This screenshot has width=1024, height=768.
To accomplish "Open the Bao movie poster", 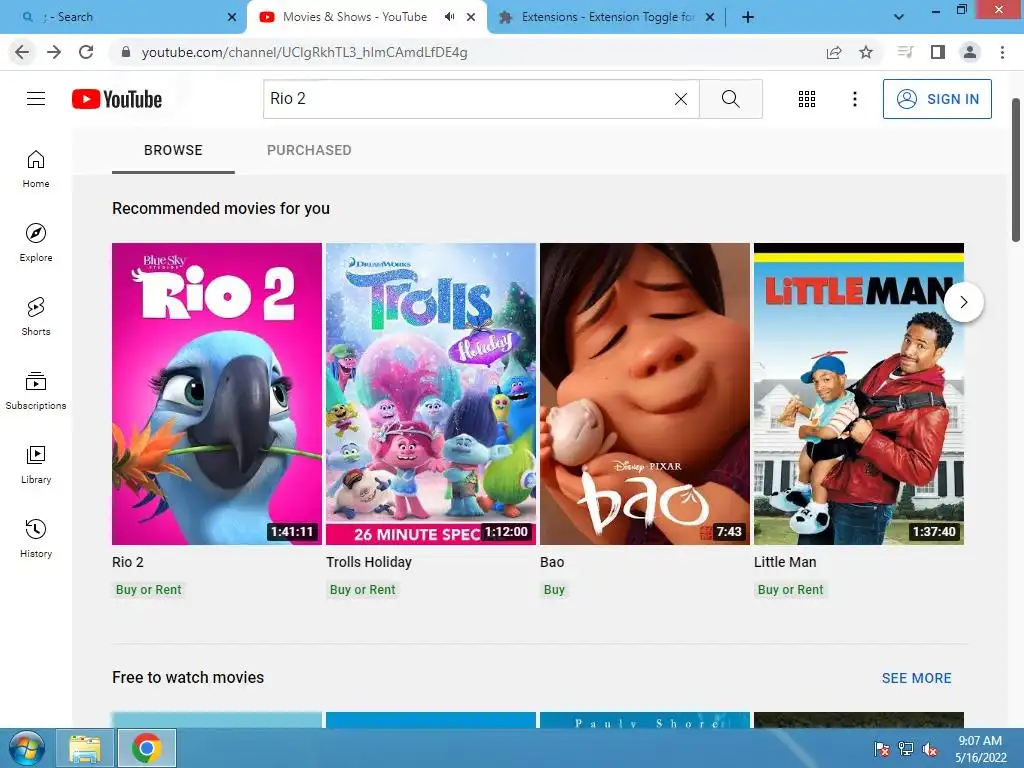I will coord(645,394).
